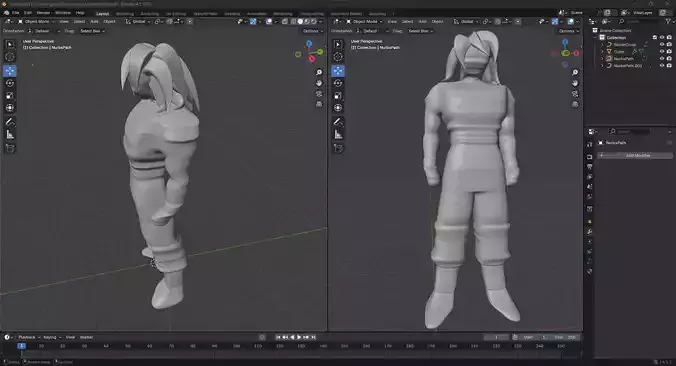
Task: Hide the Cube object via eye icon
Action: 662,51
